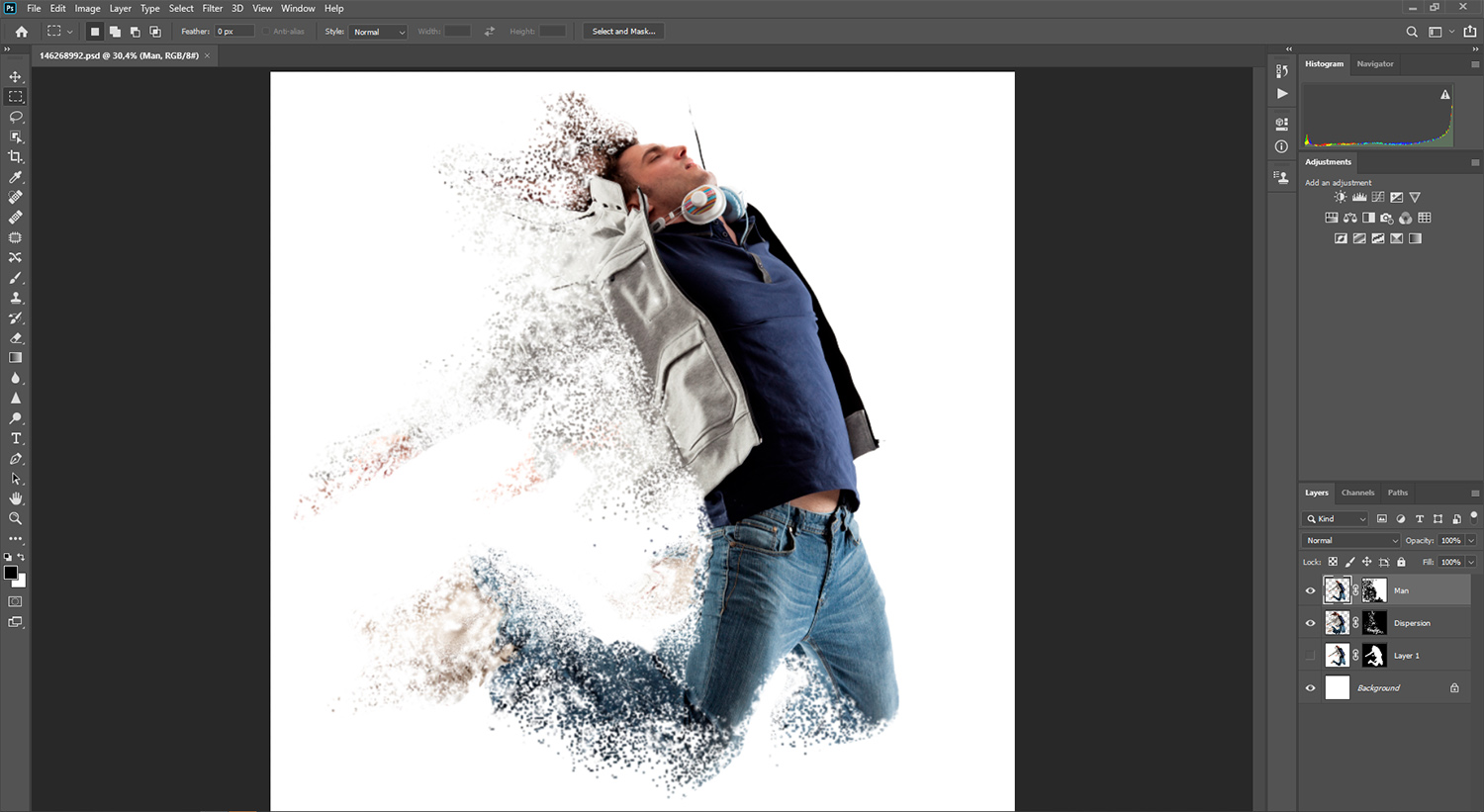
Task: Toggle visibility of the Dispersion layer
Action: coord(1310,622)
